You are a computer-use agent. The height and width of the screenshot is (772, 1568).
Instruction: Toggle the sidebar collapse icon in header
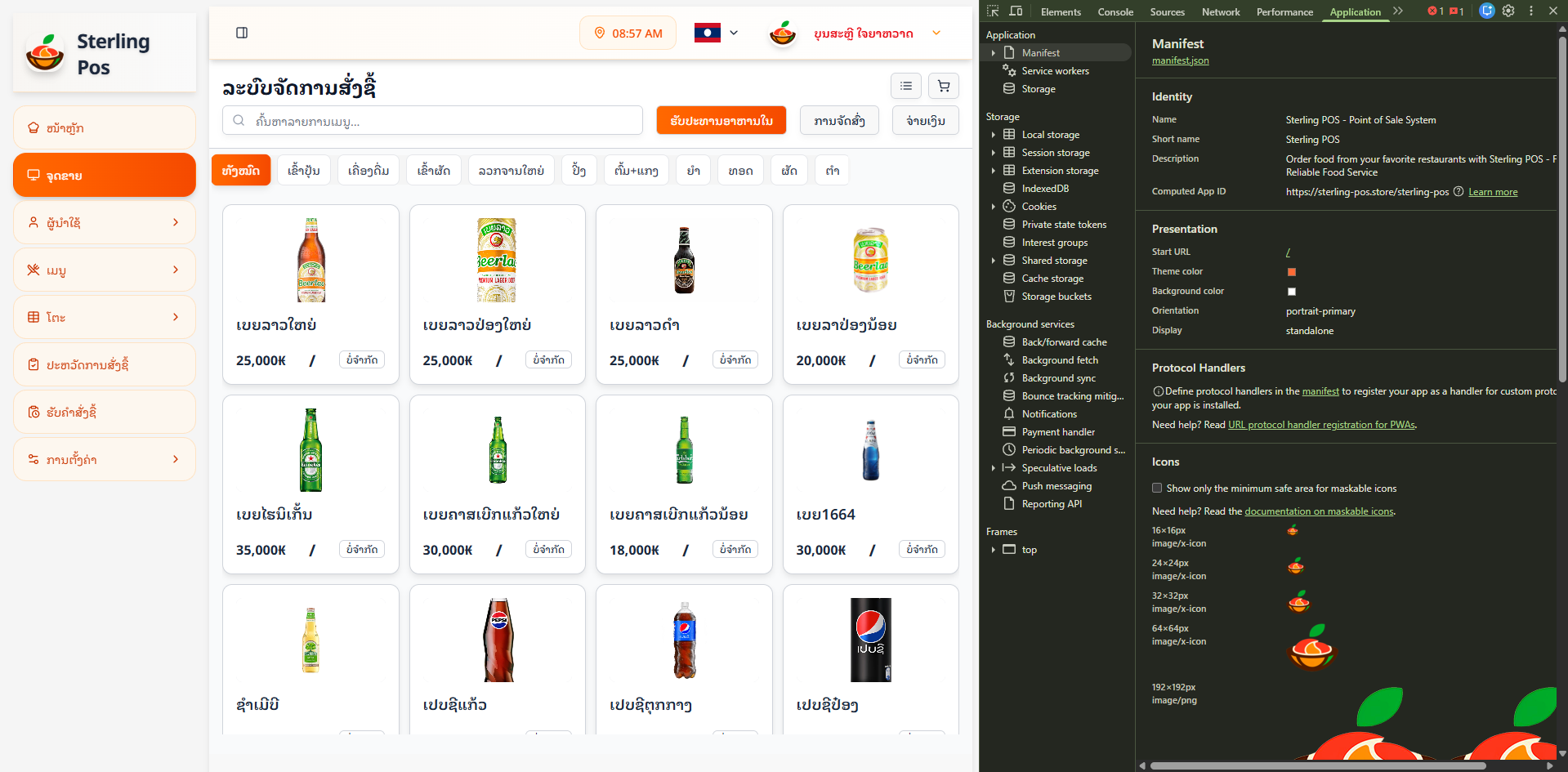point(242,33)
